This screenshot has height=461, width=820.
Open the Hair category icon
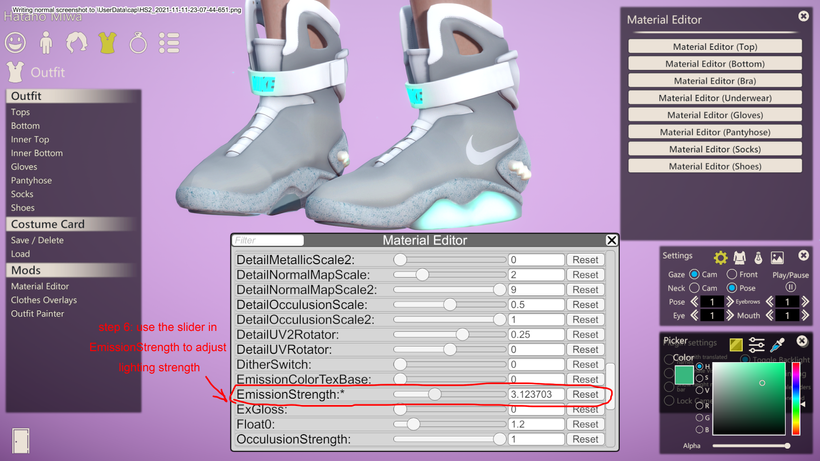tap(76, 42)
